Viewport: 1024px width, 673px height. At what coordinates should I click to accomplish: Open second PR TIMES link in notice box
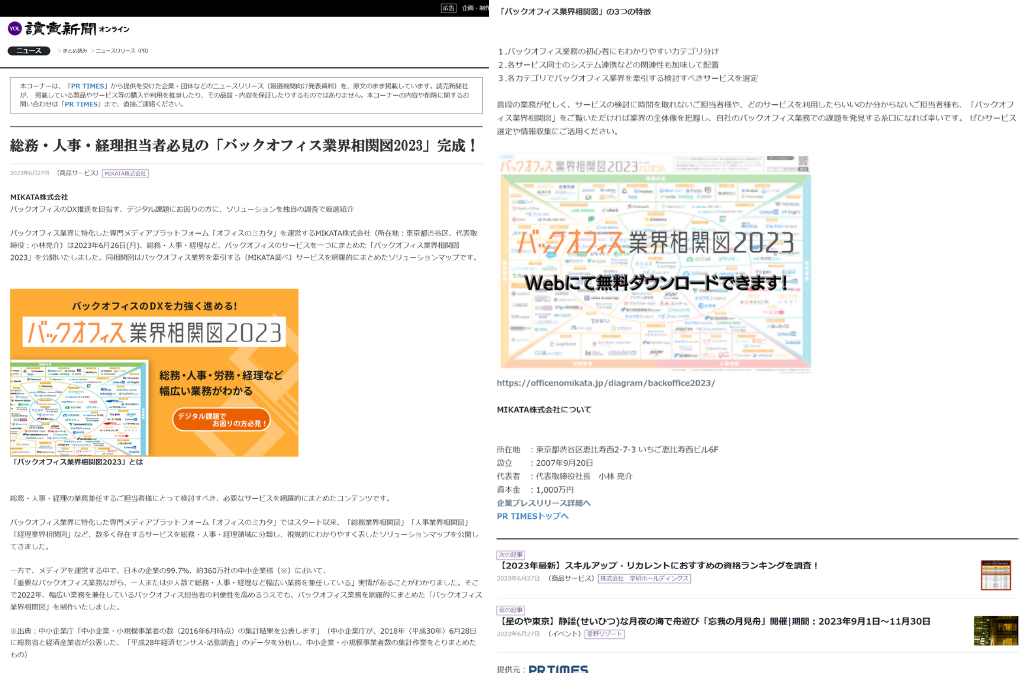pos(81,104)
